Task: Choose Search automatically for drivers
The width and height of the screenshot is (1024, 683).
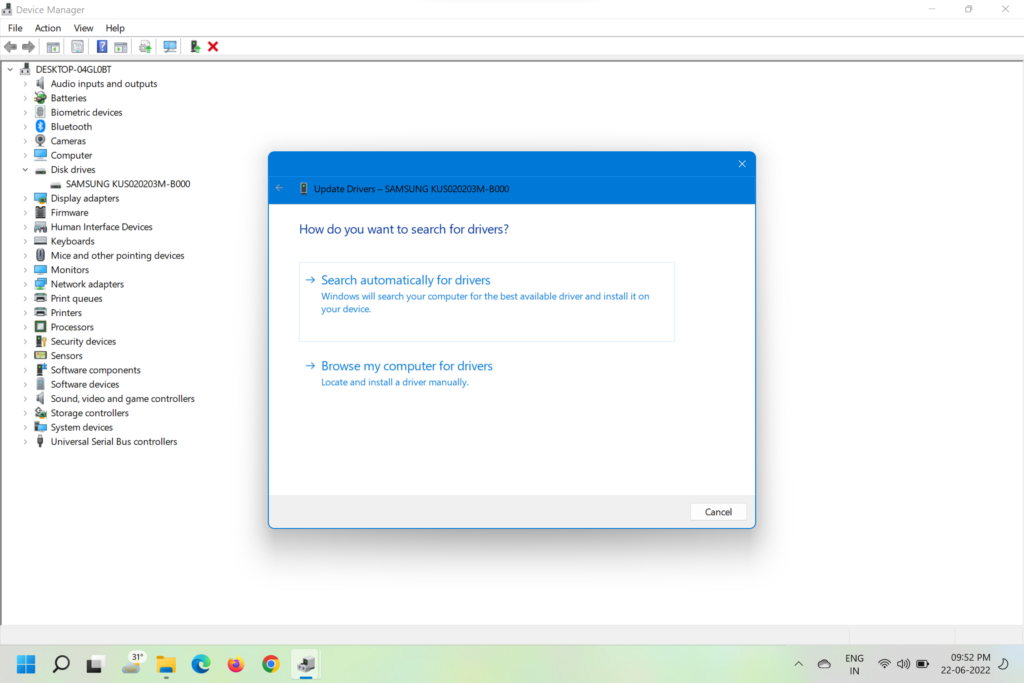Action: point(405,281)
